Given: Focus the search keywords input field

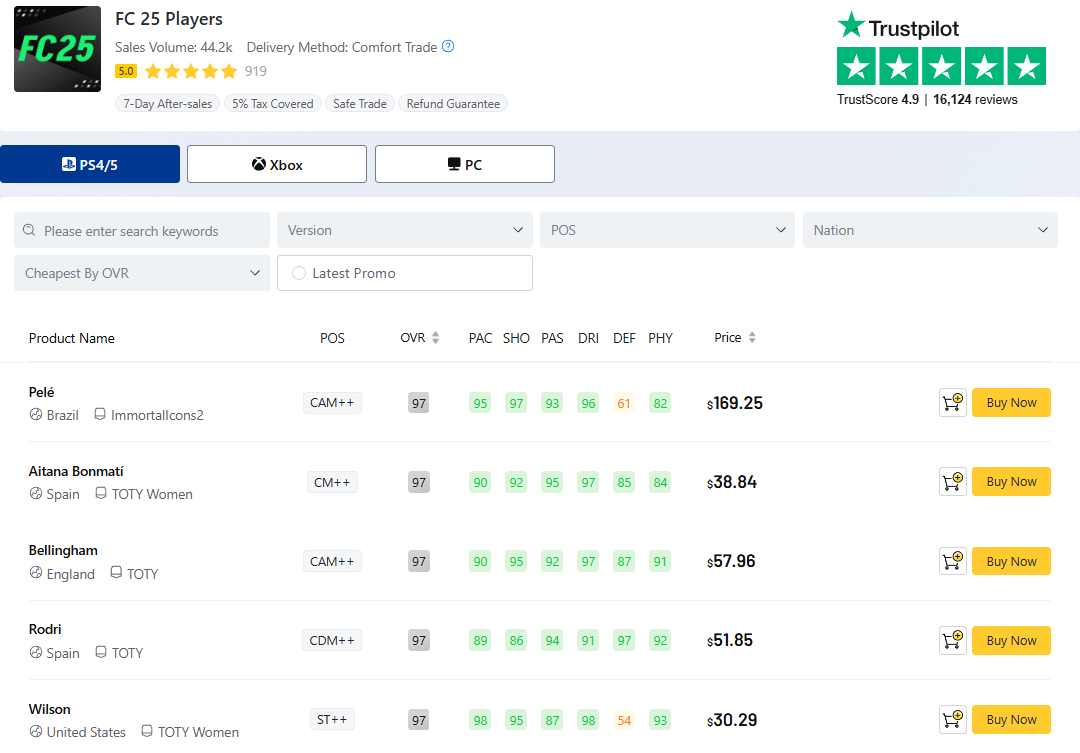Looking at the screenshot, I should (142, 230).
